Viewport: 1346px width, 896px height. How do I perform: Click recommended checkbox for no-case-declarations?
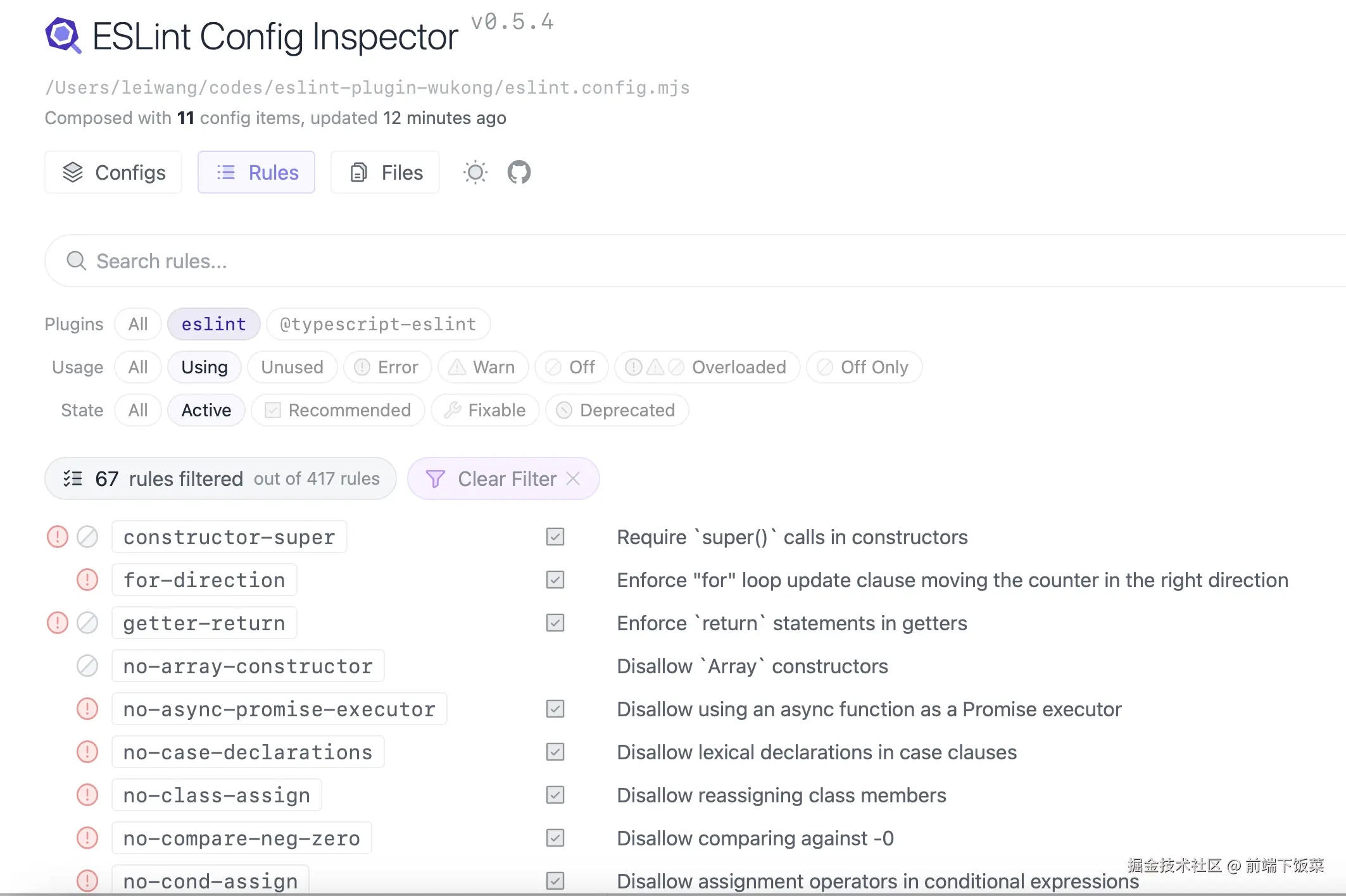click(555, 752)
